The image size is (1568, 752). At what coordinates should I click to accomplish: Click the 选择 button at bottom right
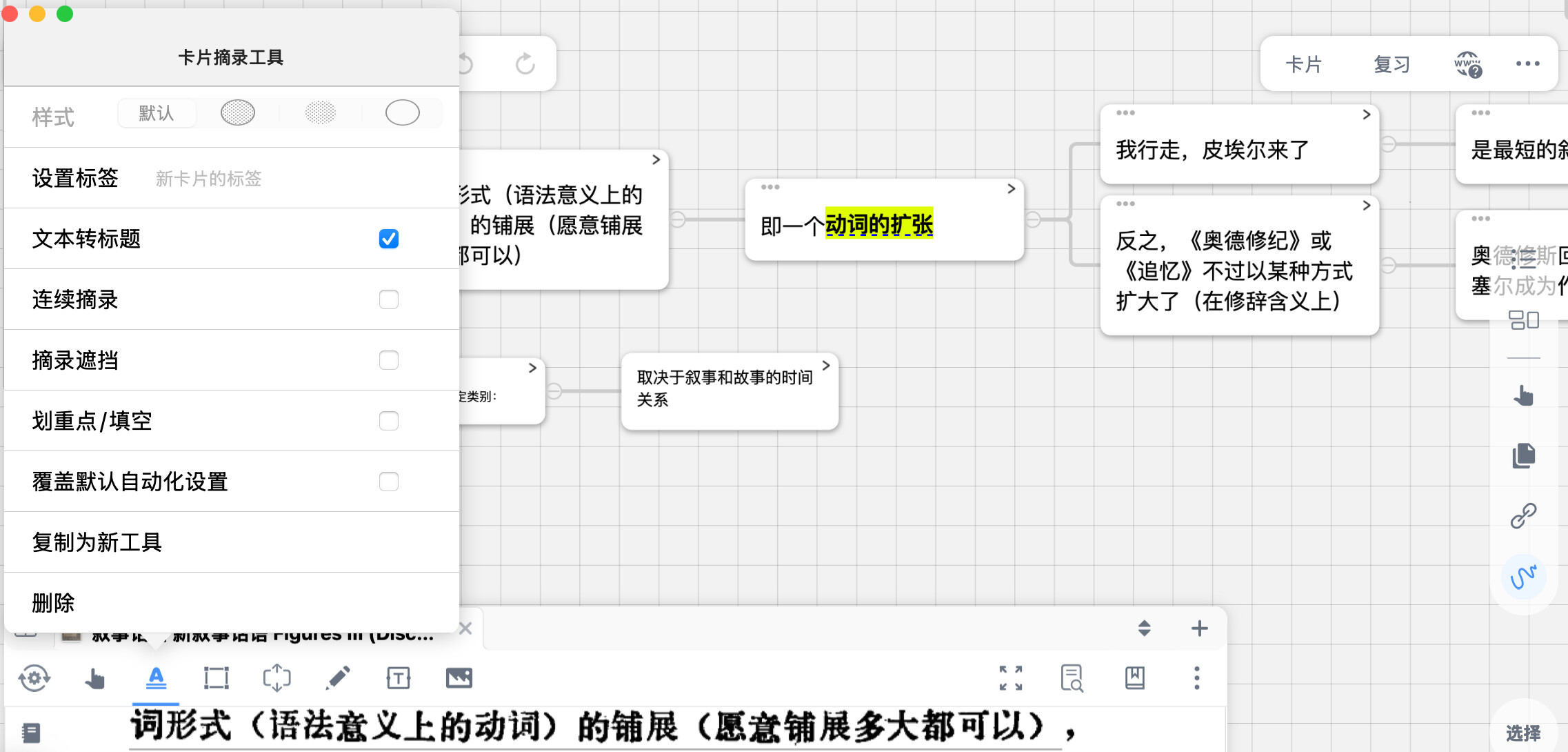(x=1523, y=733)
